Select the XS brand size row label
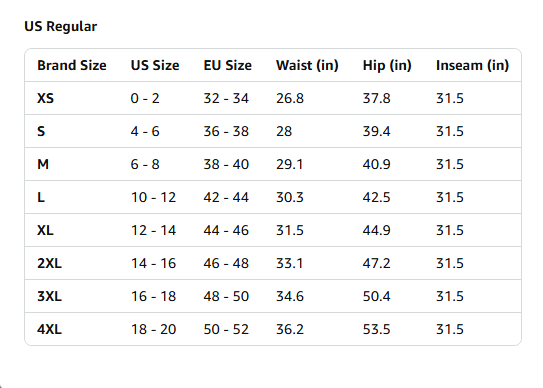 tap(45, 98)
